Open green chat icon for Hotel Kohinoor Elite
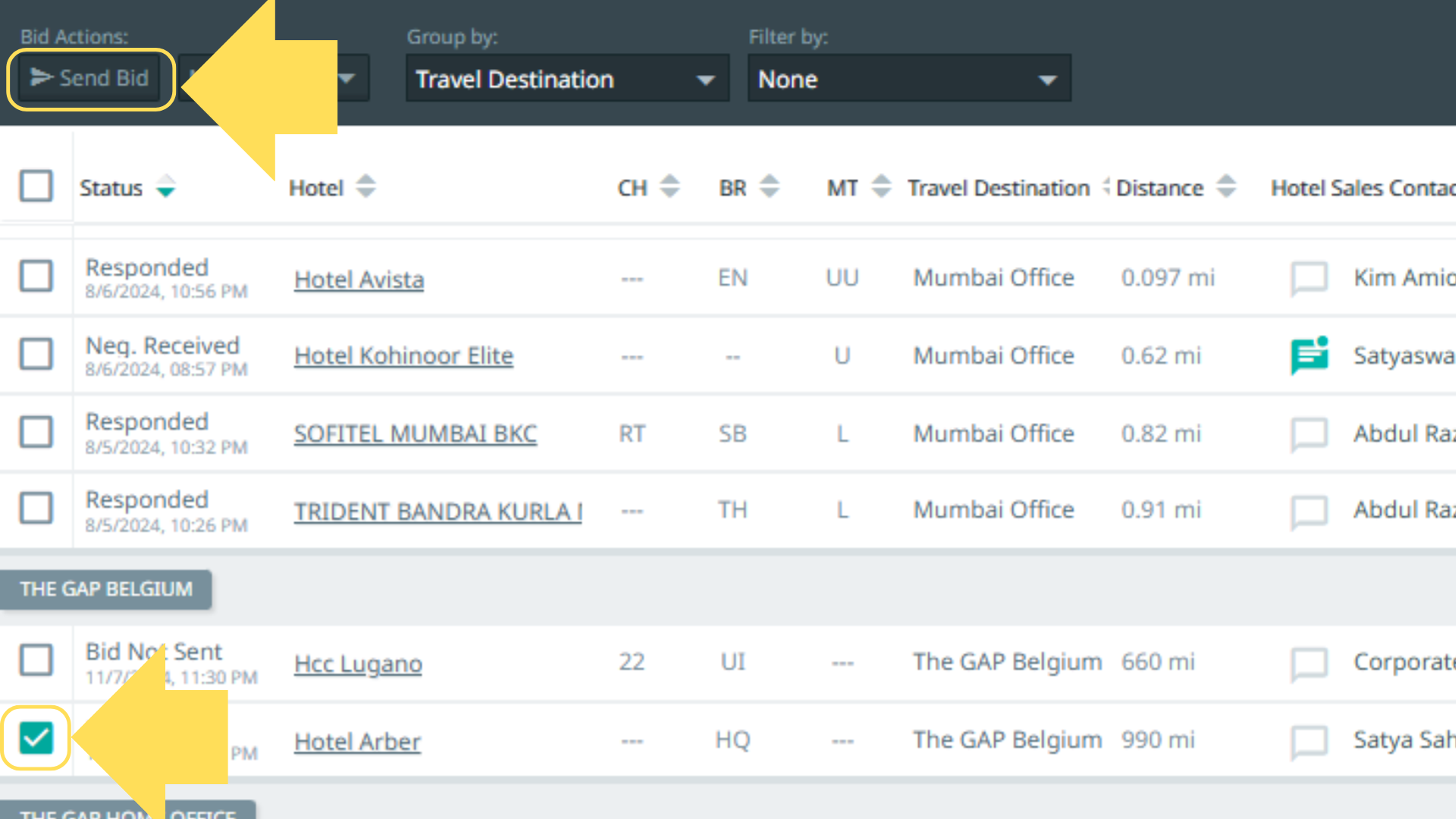 (x=1309, y=356)
